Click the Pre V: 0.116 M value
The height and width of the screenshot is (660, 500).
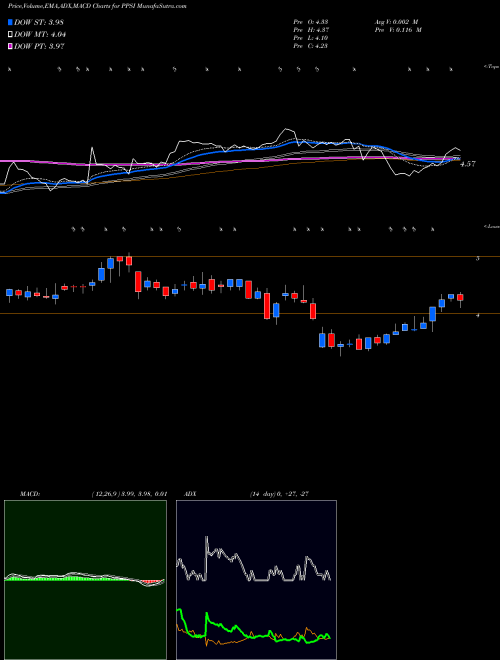[397, 30]
